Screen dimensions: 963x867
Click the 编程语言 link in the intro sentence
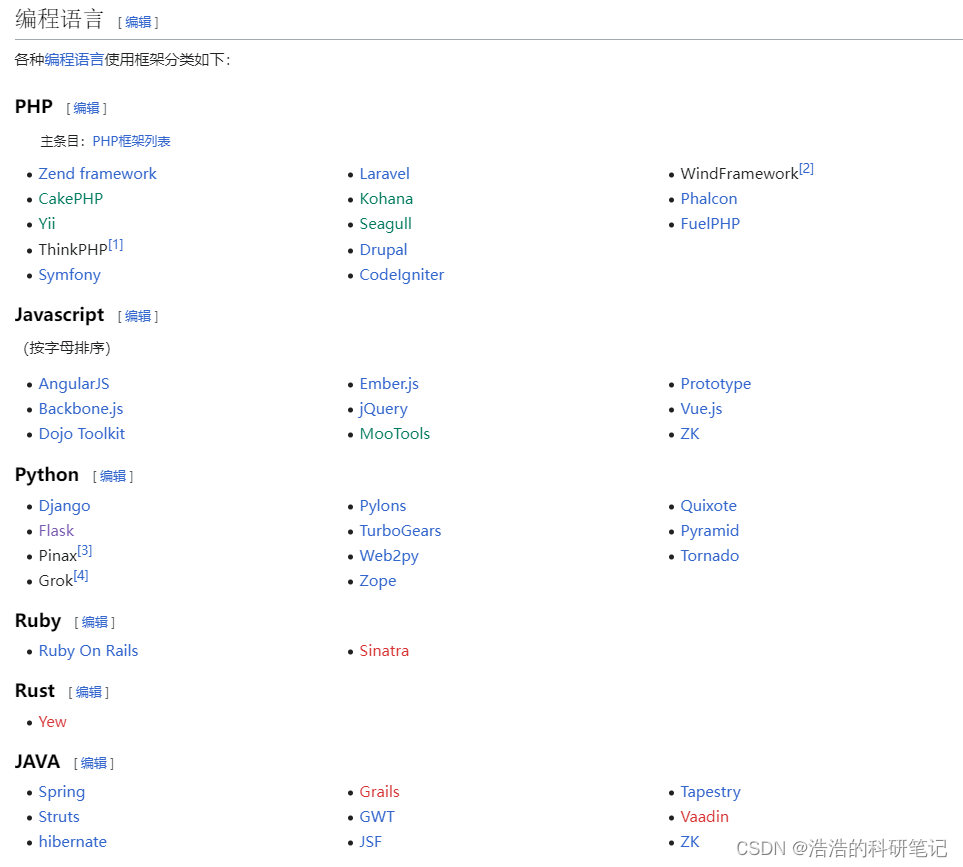tap(74, 60)
